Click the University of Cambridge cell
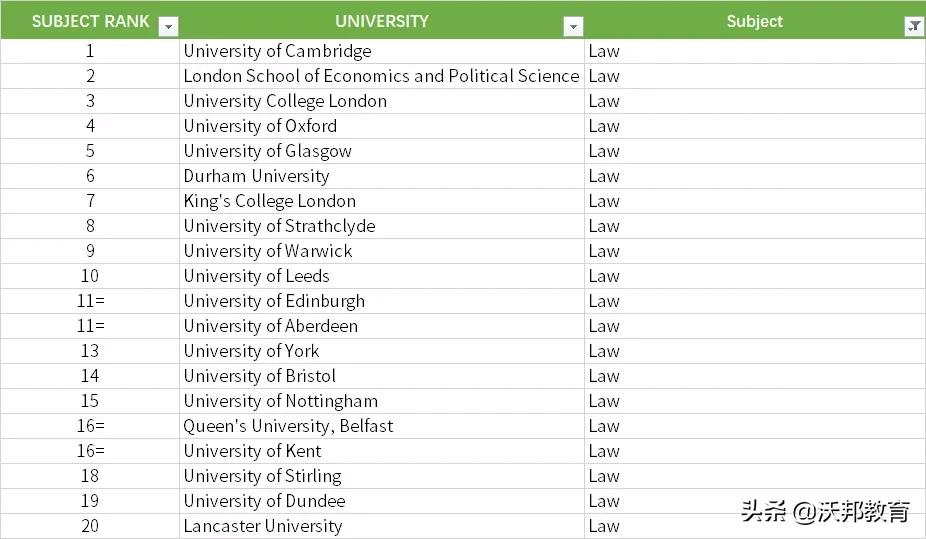Image resolution: width=926 pixels, height=539 pixels. [277, 51]
